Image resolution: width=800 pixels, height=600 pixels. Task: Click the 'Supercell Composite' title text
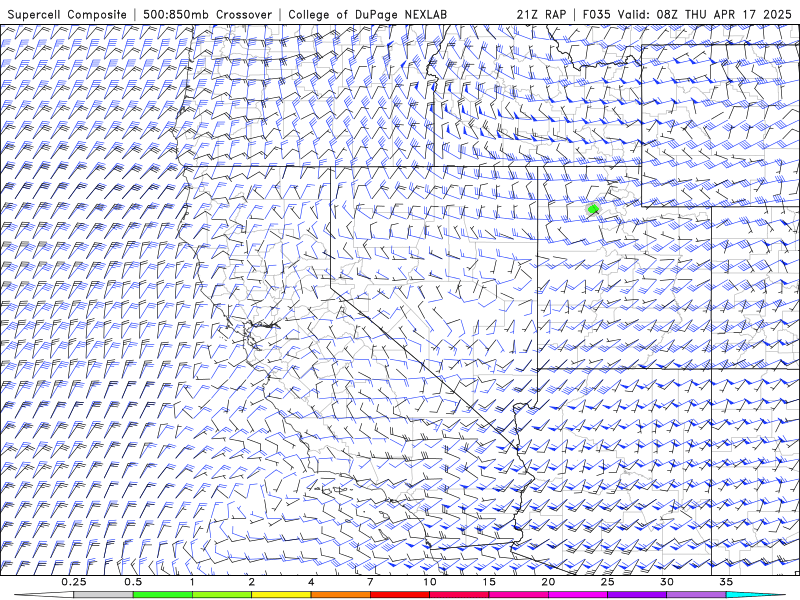(x=67, y=14)
